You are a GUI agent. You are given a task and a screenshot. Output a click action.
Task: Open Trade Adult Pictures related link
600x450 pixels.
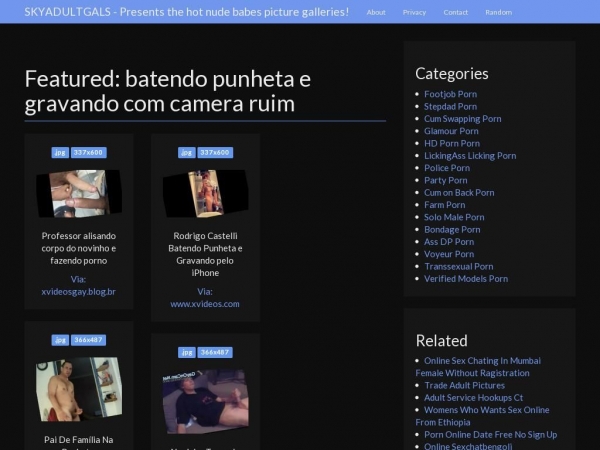[x=464, y=385]
